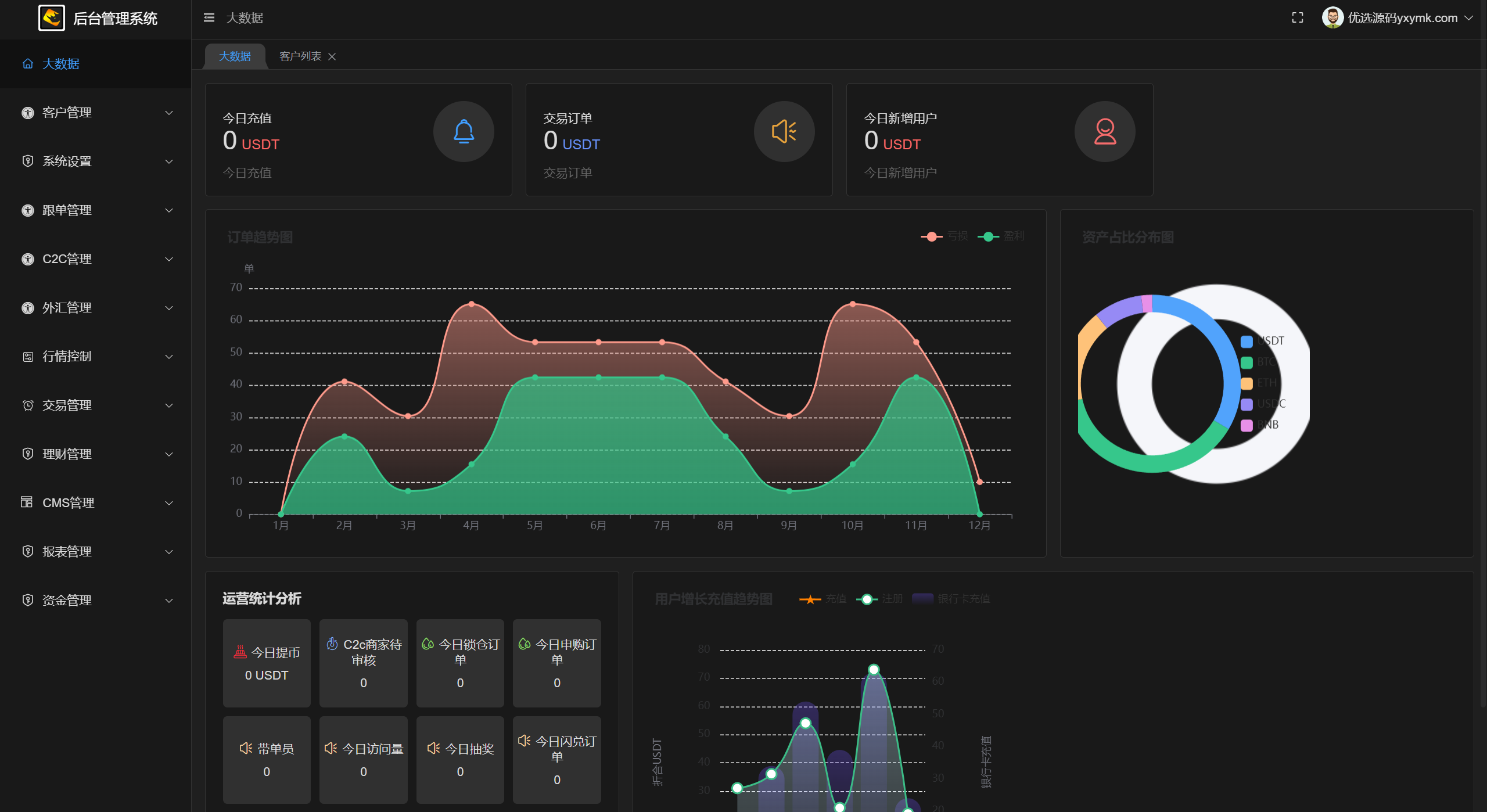The height and width of the screenshot is (812, 1487).
Task: Click the speaker icon beside 今日抽奖
Action: click(x=433, y=748)
